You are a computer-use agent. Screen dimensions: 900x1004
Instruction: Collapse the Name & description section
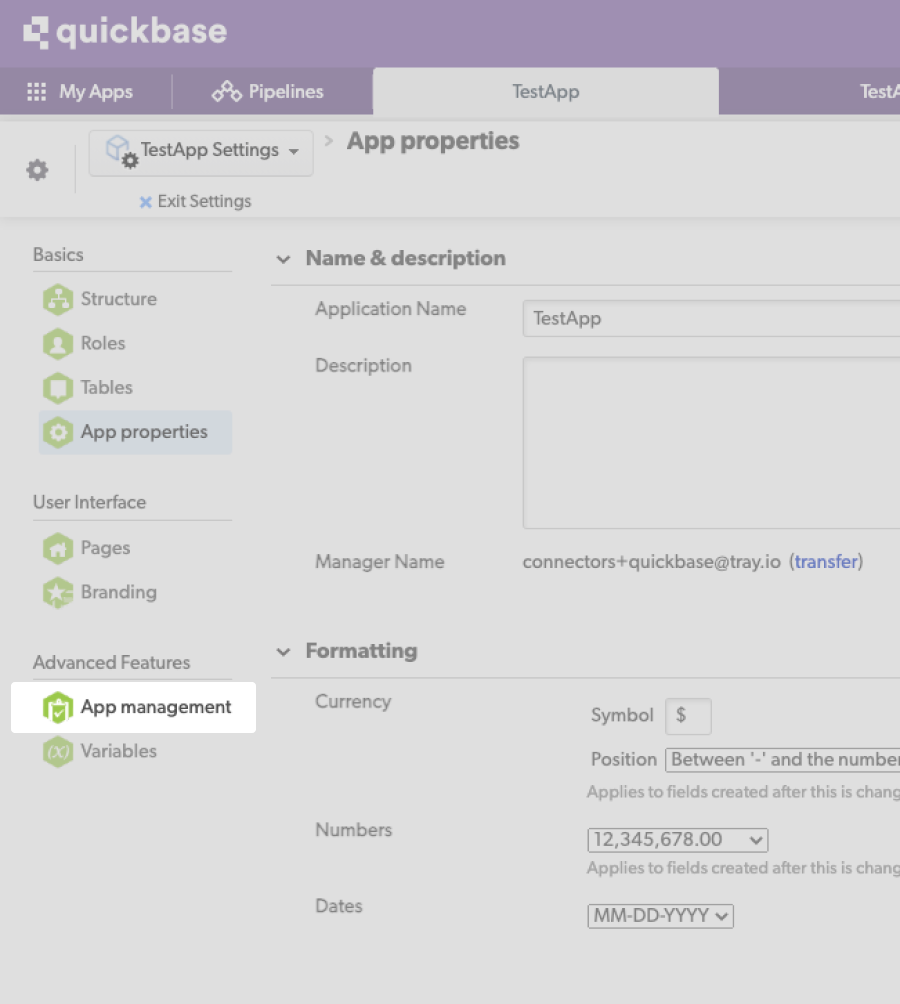(283, 258)
